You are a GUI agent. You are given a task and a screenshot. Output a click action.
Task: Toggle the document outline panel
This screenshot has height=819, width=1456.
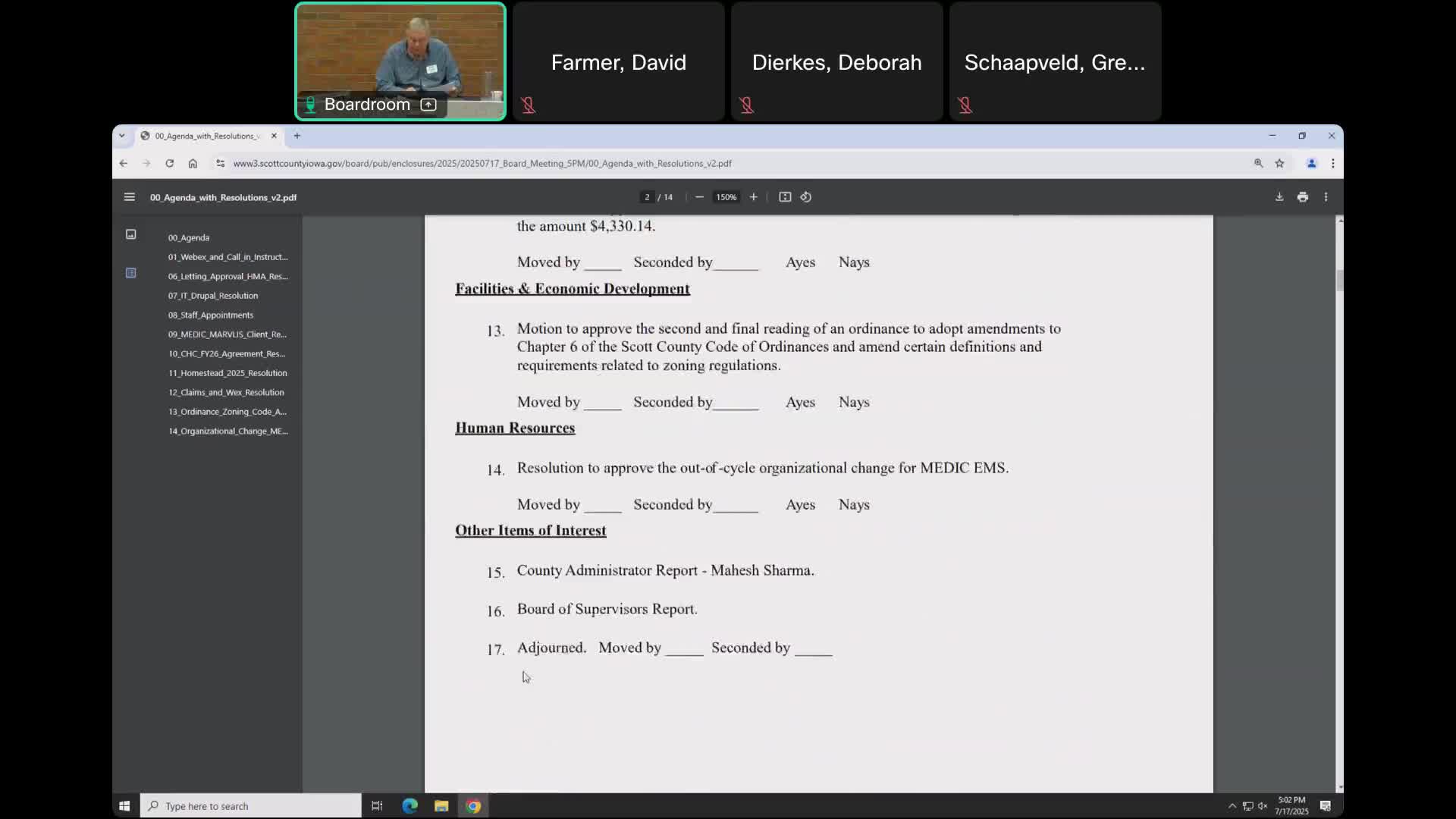point(130,272)
